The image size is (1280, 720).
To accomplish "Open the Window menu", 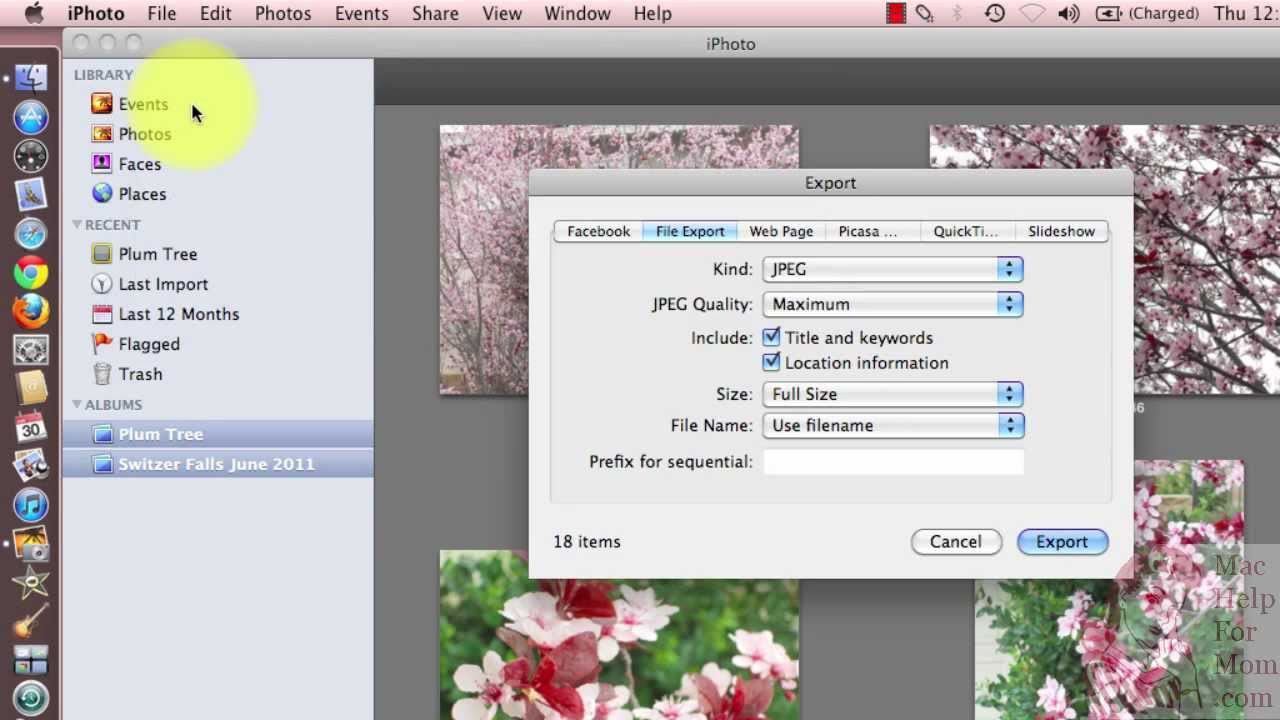I will tap(577, 13).
